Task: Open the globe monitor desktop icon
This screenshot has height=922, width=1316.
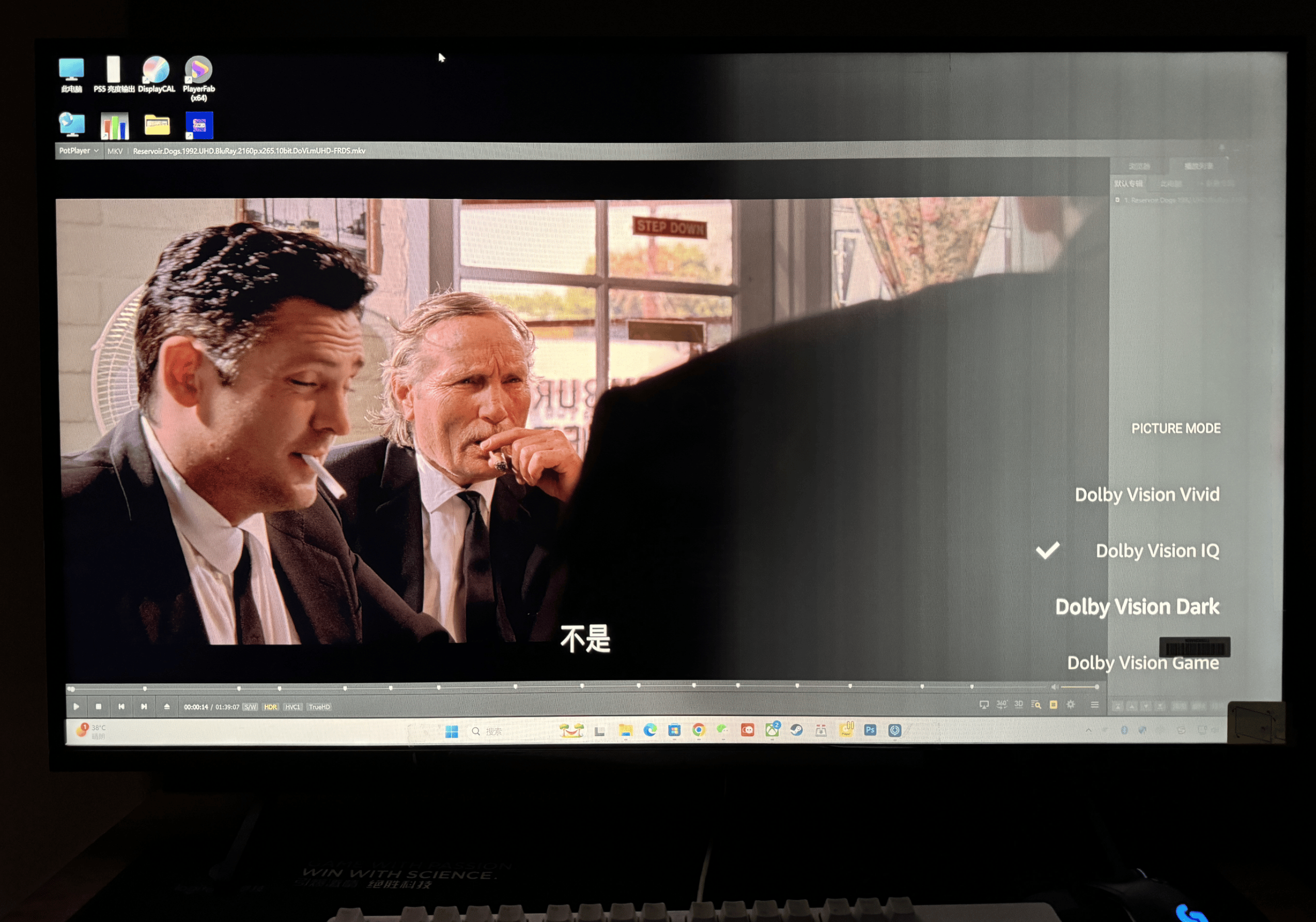Action: tap(72, 125)
